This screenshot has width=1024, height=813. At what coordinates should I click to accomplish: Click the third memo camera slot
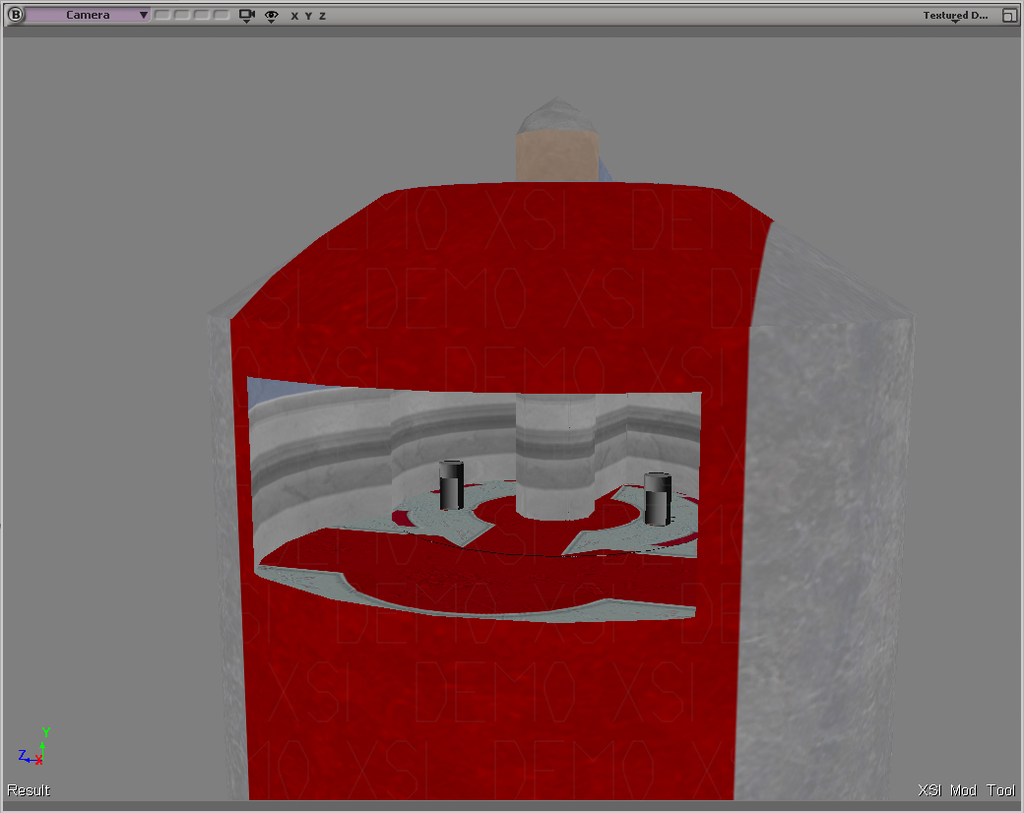(202, 15)
